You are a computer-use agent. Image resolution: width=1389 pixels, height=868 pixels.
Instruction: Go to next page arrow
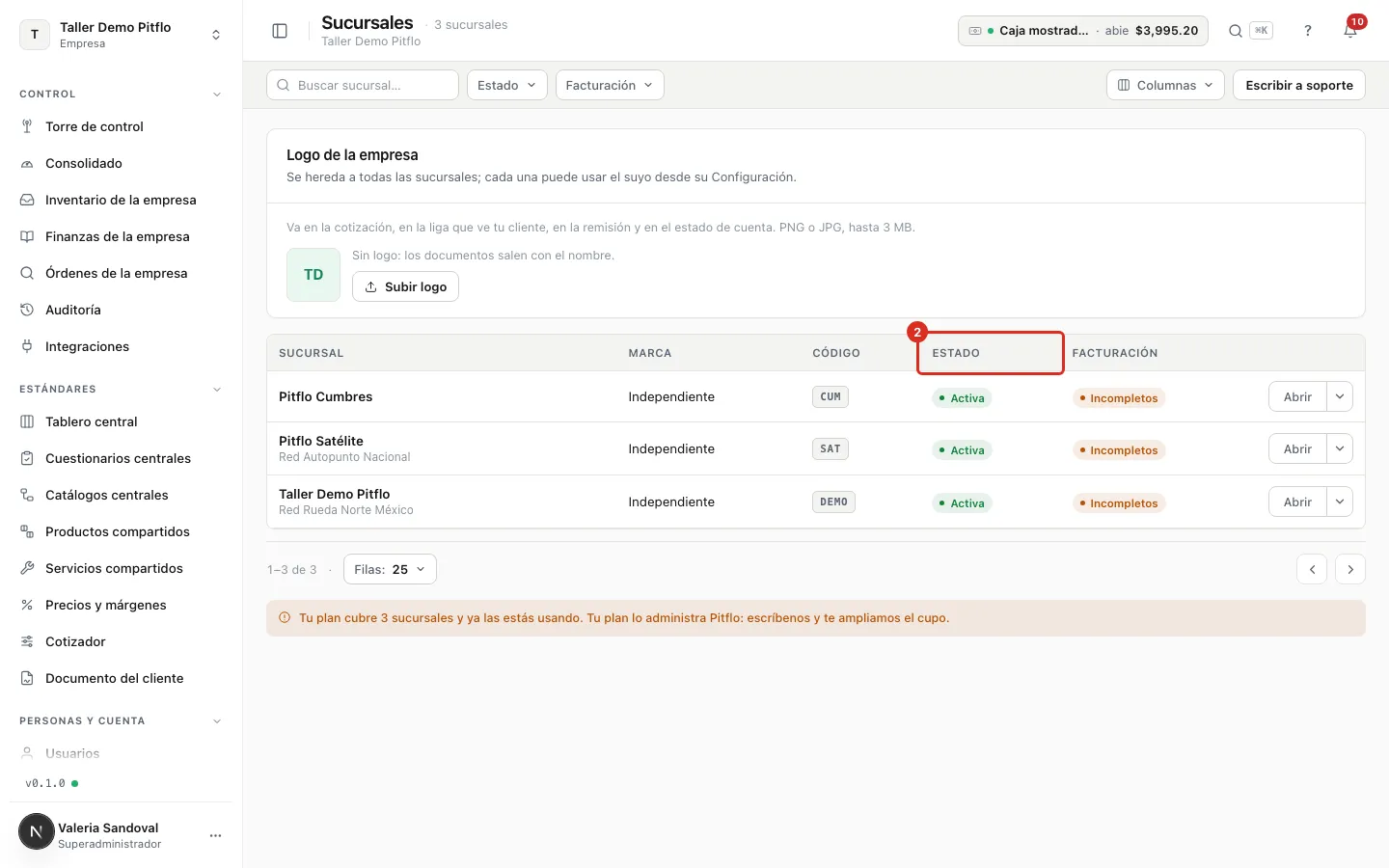1350,569
